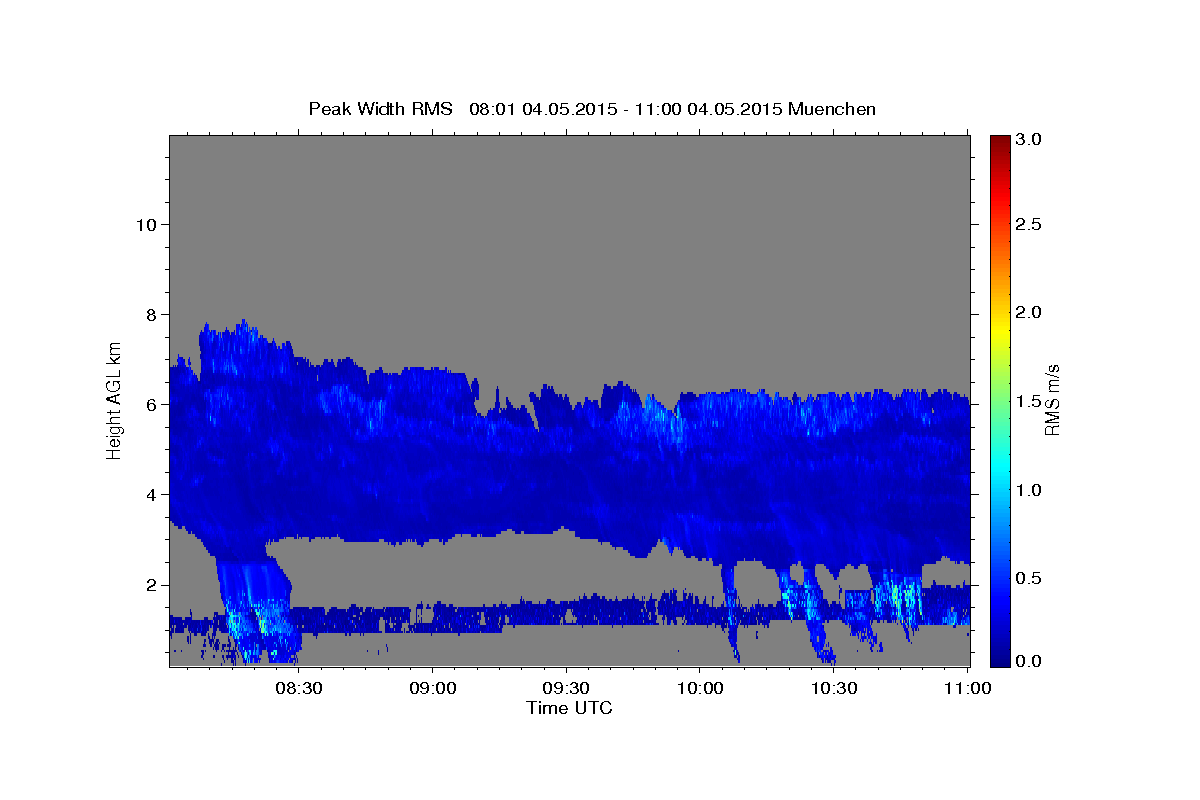Click the "Muenchen" location in the title
Screen dimensions: 1200x800
[832, 108]
